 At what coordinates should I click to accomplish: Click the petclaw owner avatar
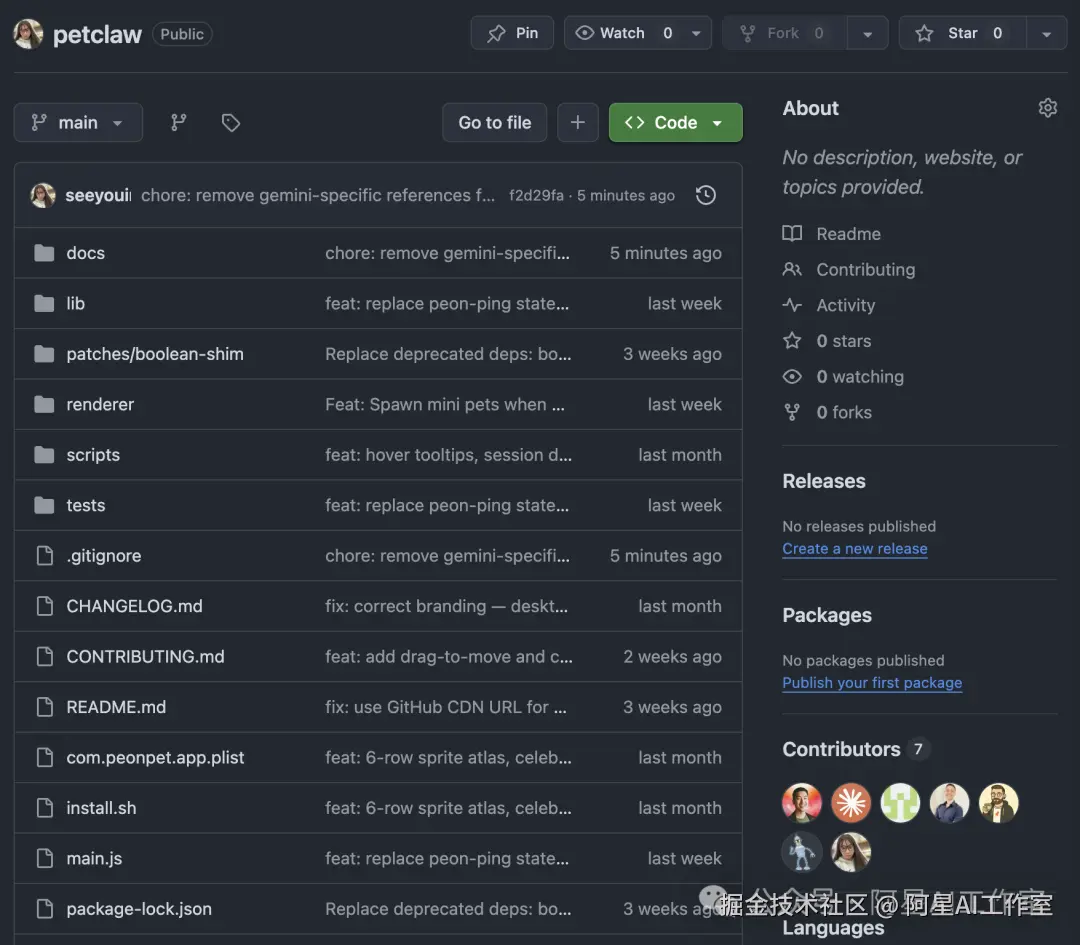[28, 34]
